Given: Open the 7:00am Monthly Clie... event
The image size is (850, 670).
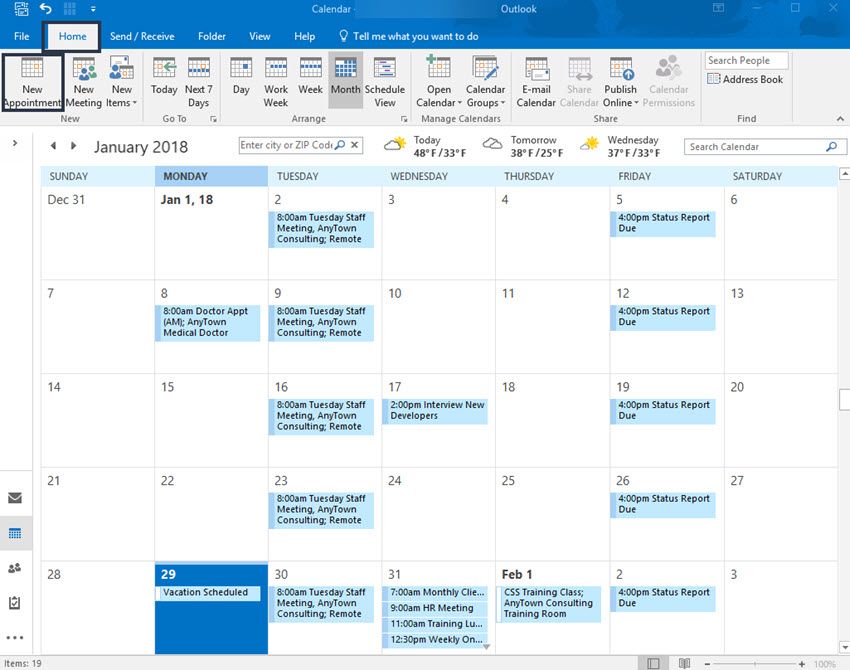Looking at the screenshot, I should click(435, 592).
